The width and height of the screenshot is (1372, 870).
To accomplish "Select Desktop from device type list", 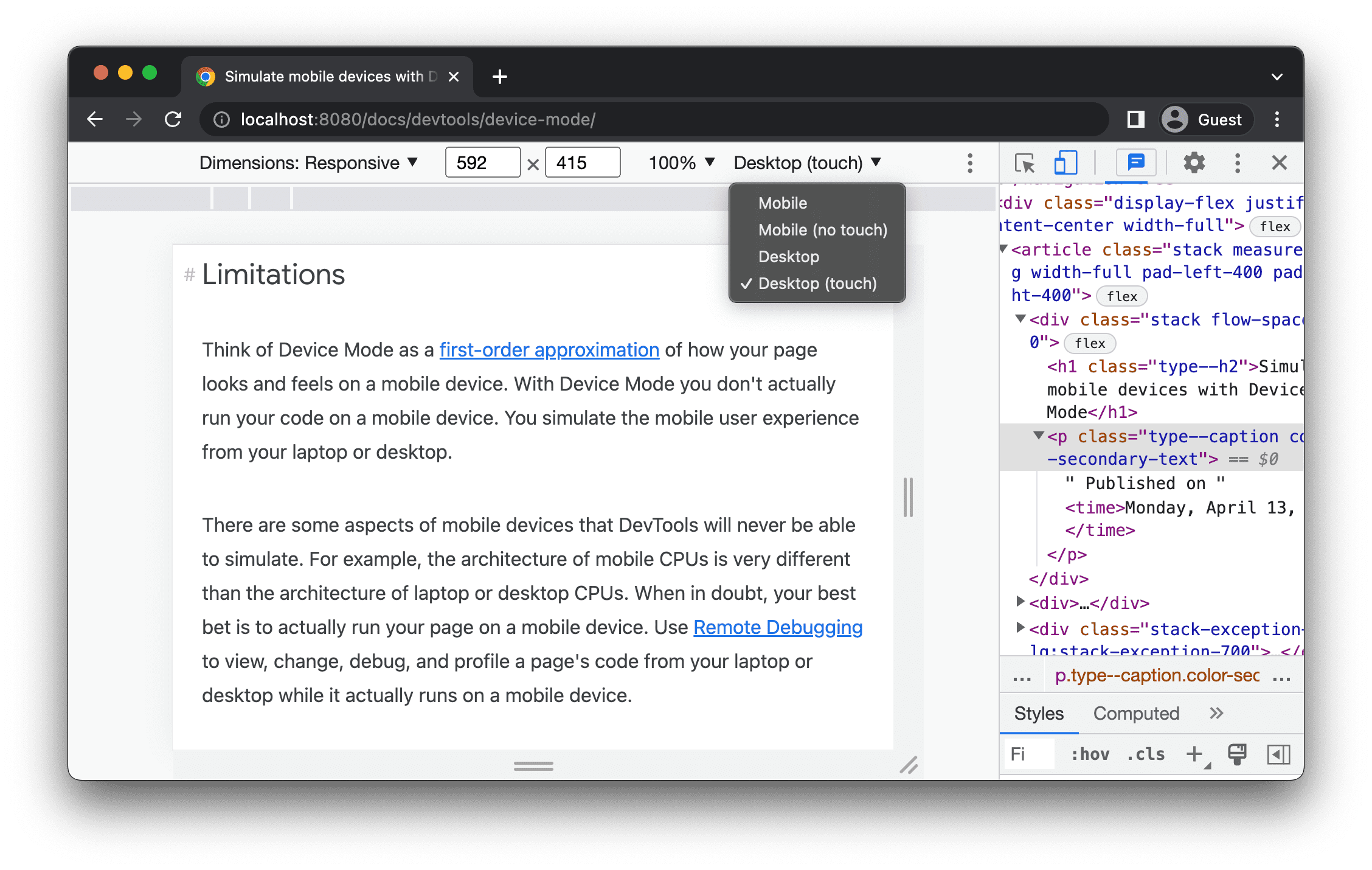I will tap(790, 256).
